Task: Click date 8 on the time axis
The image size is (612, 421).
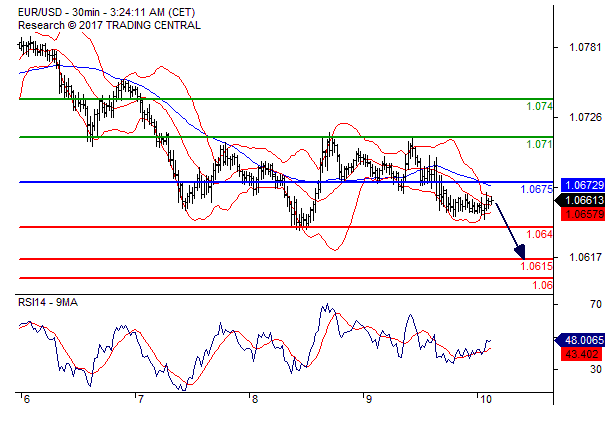Action: coord(254,399)
